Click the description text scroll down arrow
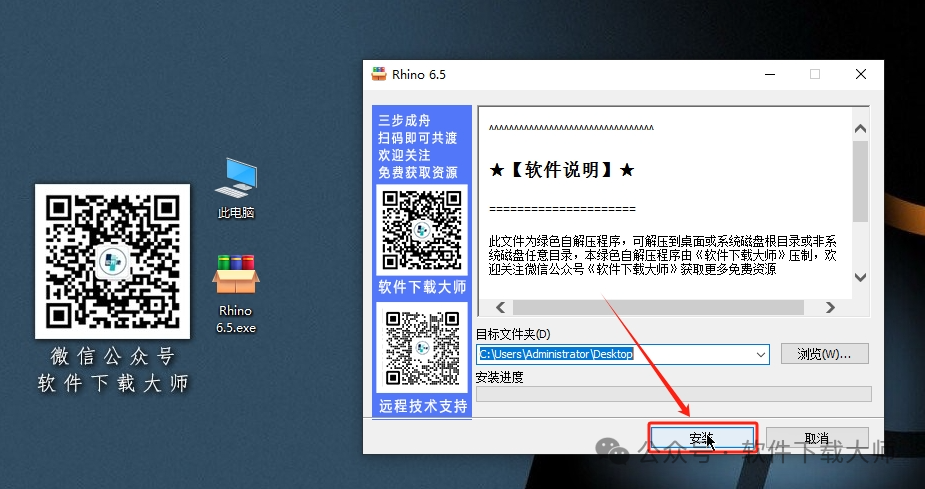 [860, 277]
